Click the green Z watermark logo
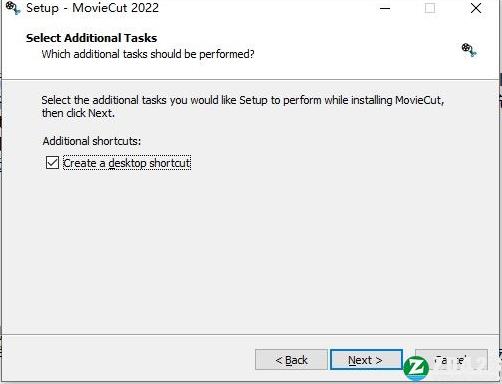Image resolution: width=502 pixels, height=384 pixels. (x=416, y=368)
